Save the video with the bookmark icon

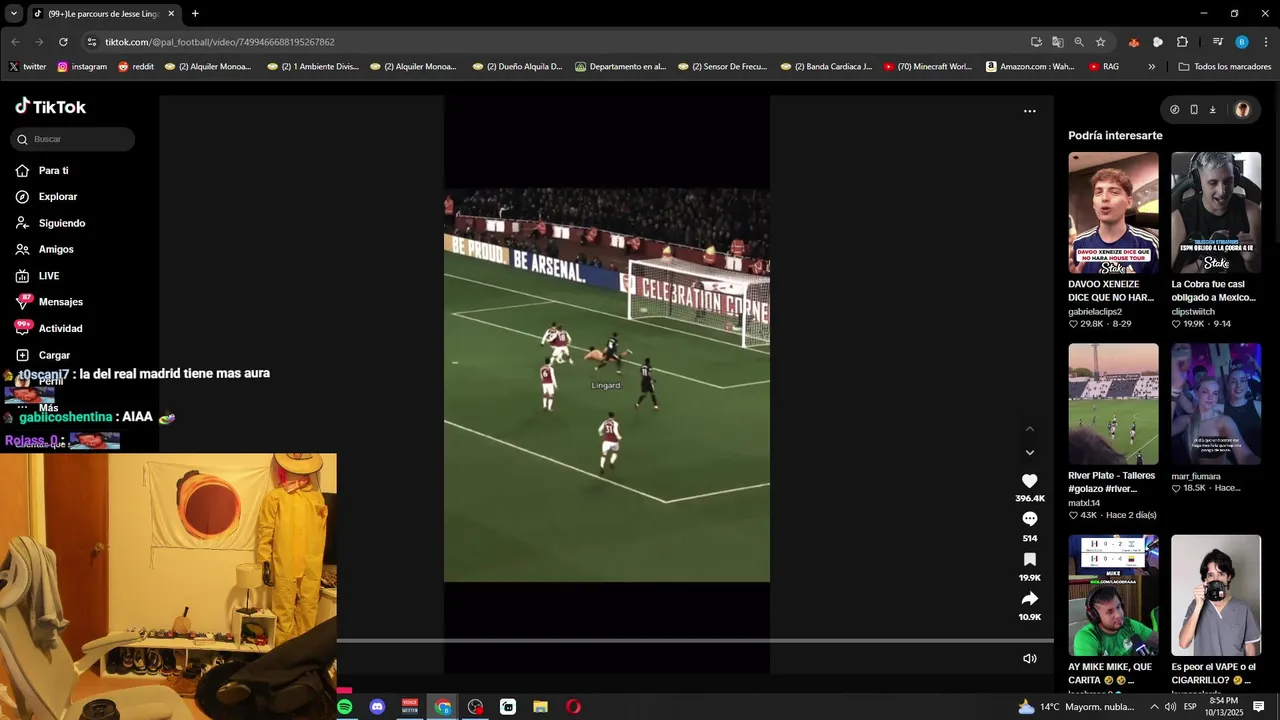click(x=1029, y=559)
